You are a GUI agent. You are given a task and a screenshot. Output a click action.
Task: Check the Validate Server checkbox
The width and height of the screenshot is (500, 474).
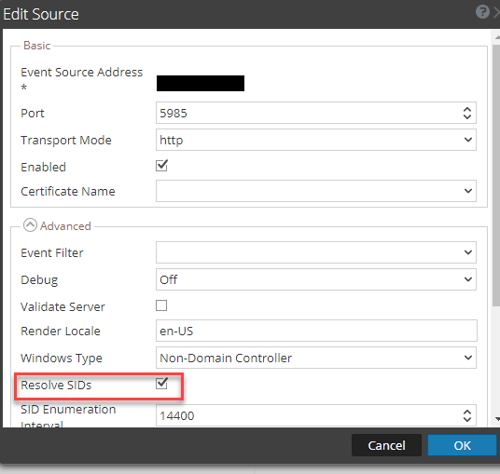[x=161, y=305]
